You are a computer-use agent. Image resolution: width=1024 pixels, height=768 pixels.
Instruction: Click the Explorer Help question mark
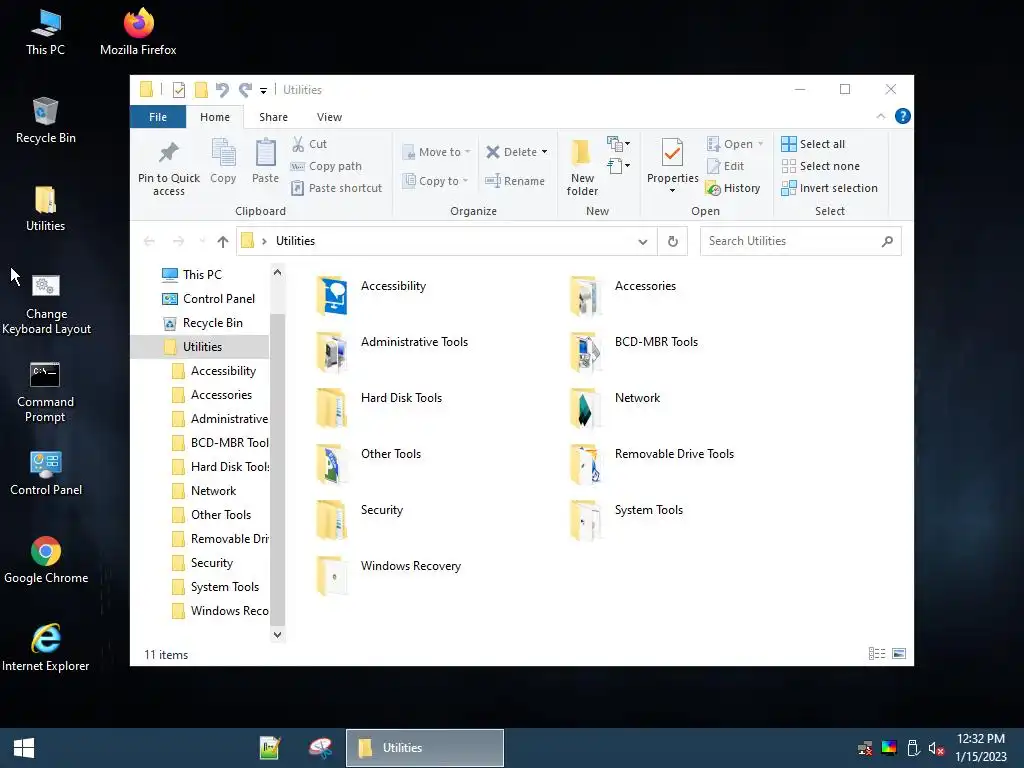pos(903,116)
